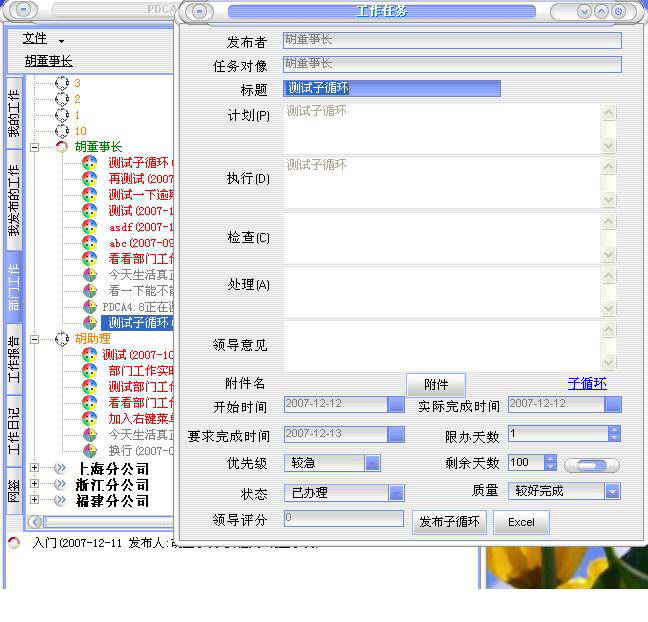Screen dimensions: 648x622
Task: Switch to 工作日记 side tab
Action: pyautogui.click(x=14, y=431)
